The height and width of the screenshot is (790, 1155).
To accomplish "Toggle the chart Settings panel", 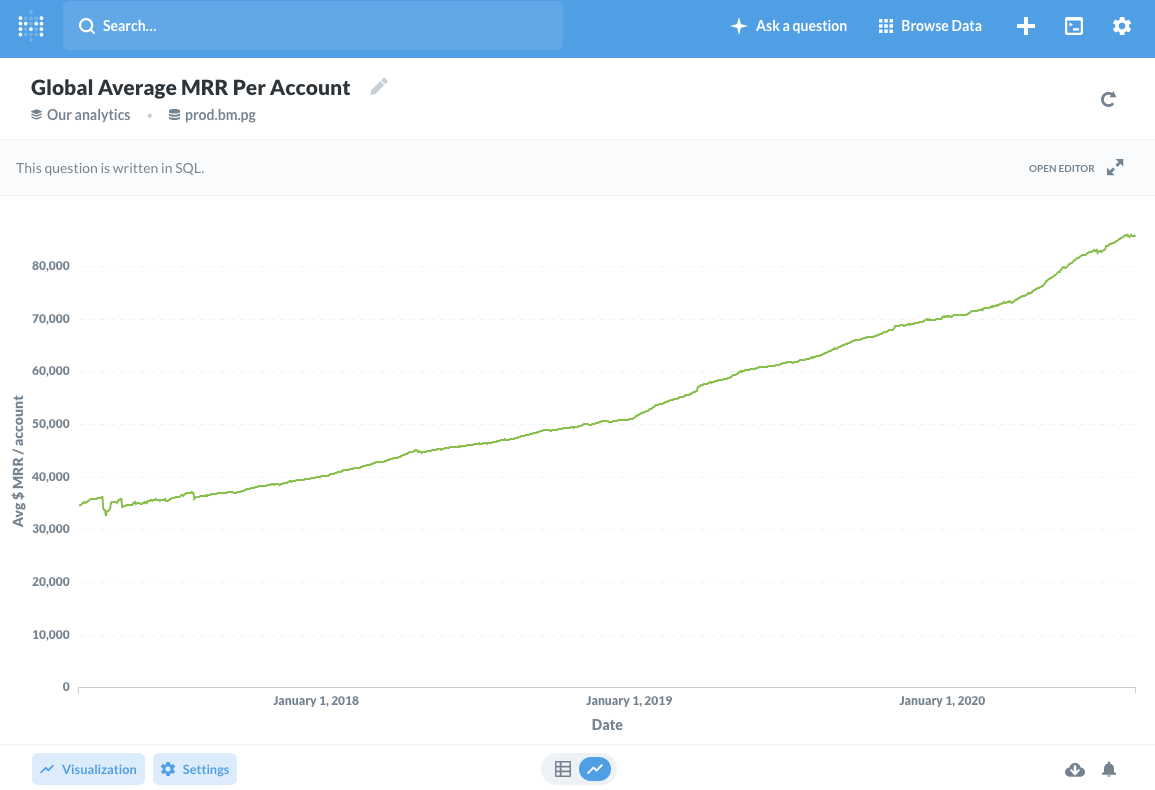I will [194, 769].
